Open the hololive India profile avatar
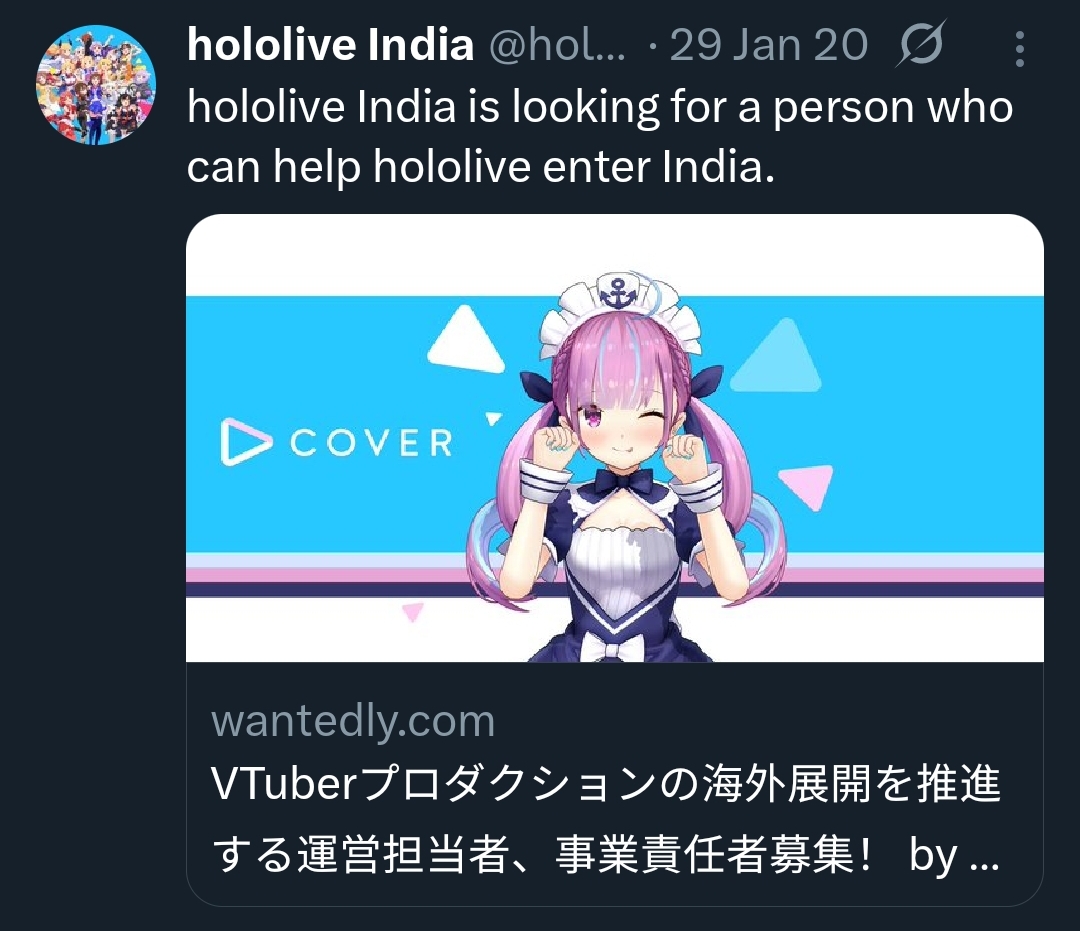The width and height of the screenshot is (1080, 931). [96, 85]
